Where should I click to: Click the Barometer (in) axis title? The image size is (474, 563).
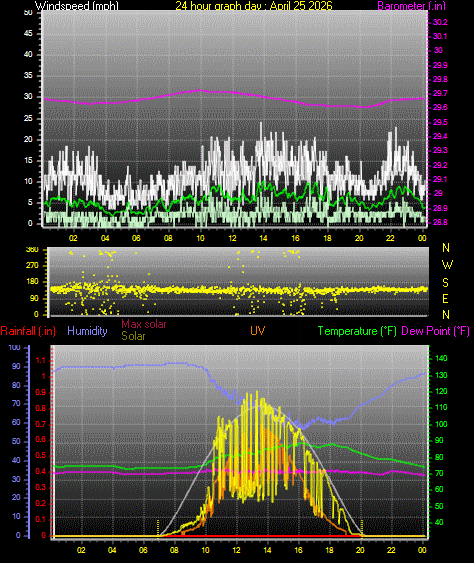(412, 6)
